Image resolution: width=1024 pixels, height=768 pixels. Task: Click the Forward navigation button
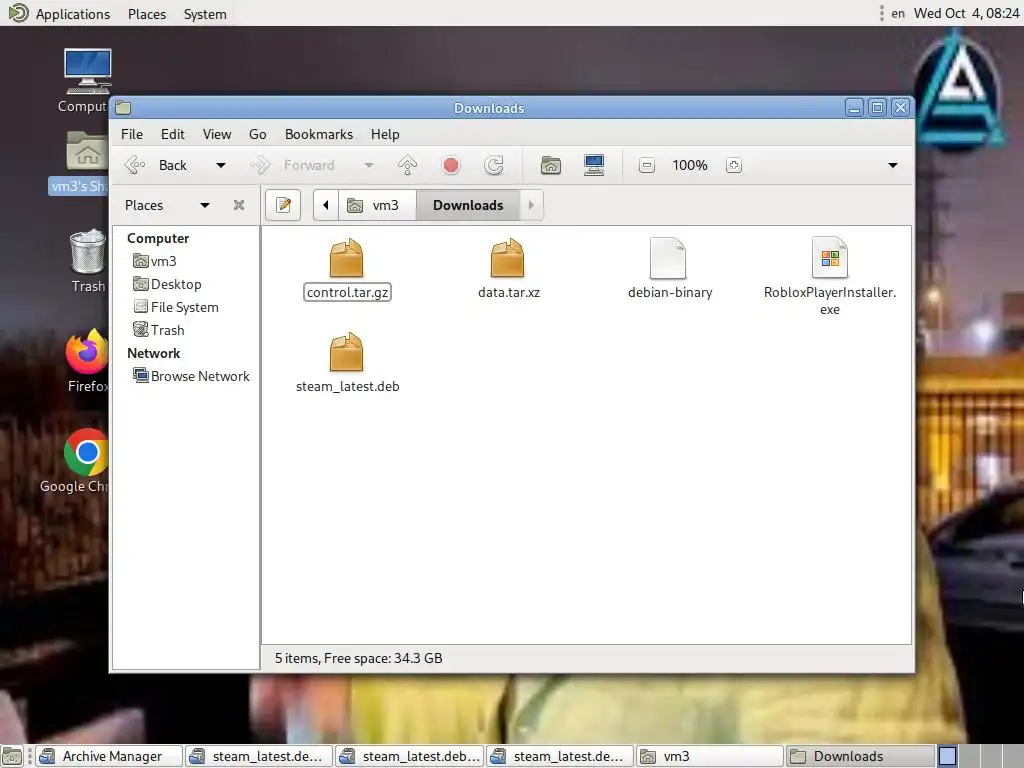[293, 165]
